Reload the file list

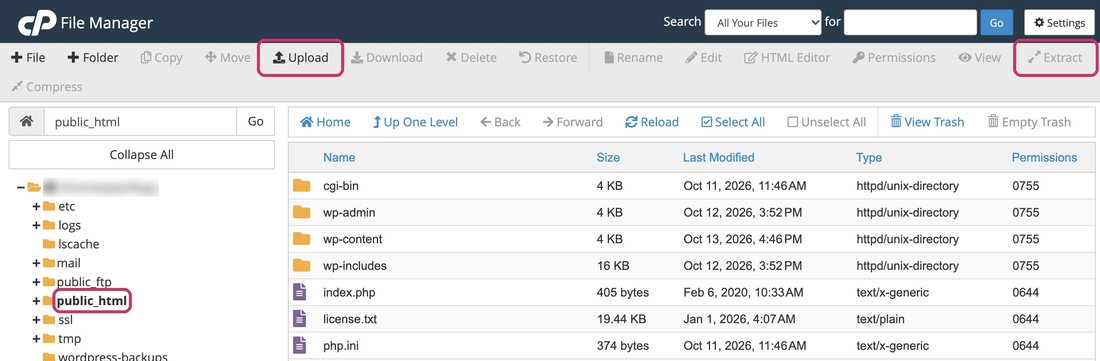point(652,122)
